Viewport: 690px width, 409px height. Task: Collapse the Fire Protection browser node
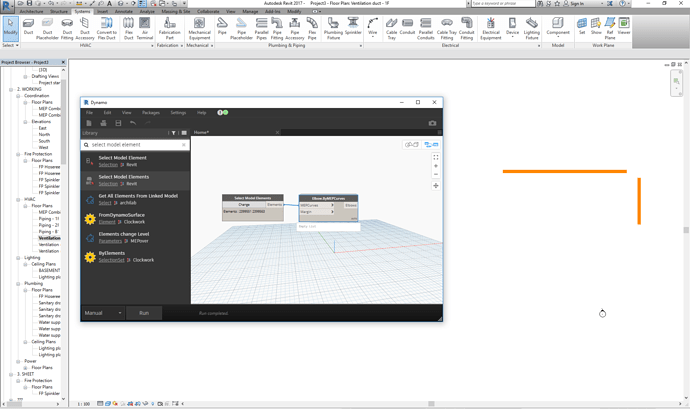[18, 154]
